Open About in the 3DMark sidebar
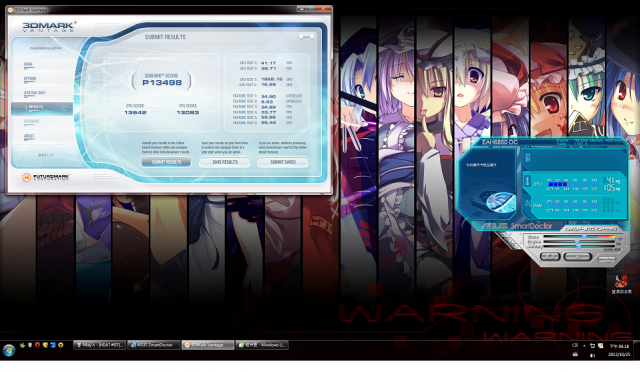The height and width of the screenshot is (372, 640). tap(29, 136)
